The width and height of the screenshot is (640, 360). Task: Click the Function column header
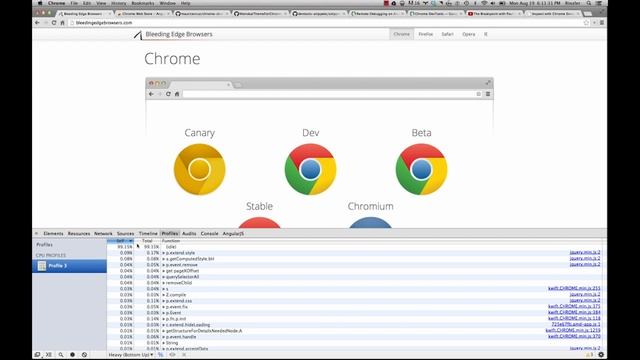(x=171, y=241)
